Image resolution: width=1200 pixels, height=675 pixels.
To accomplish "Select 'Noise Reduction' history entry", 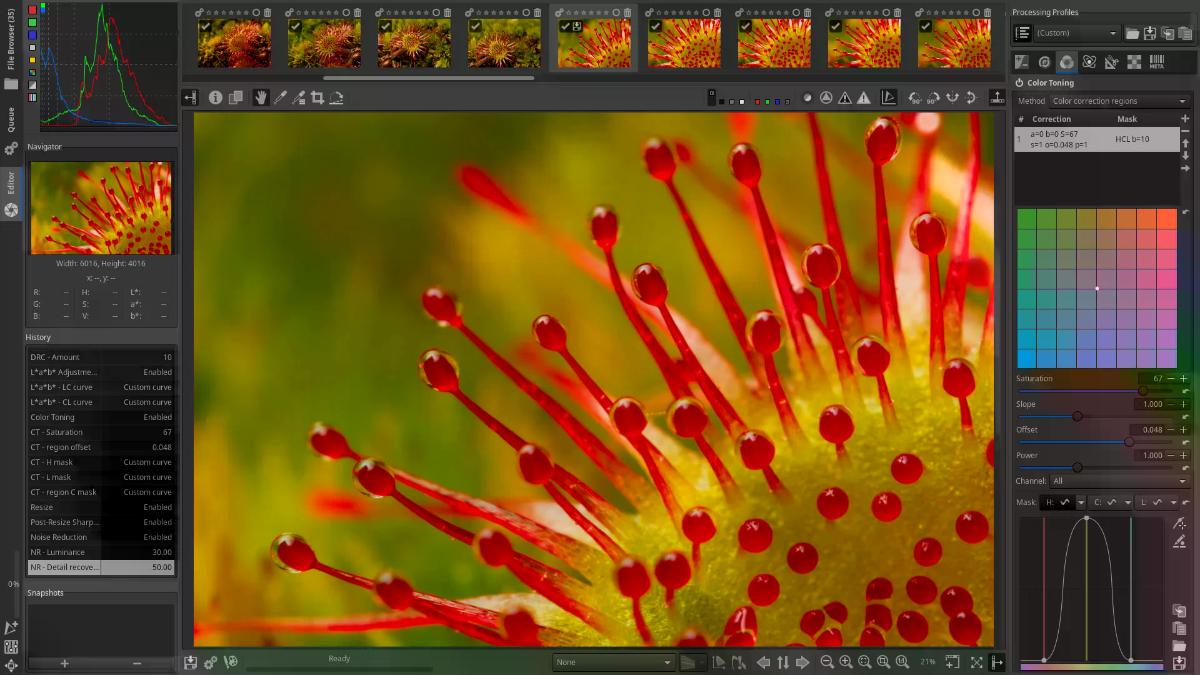I will click(100, 537).
